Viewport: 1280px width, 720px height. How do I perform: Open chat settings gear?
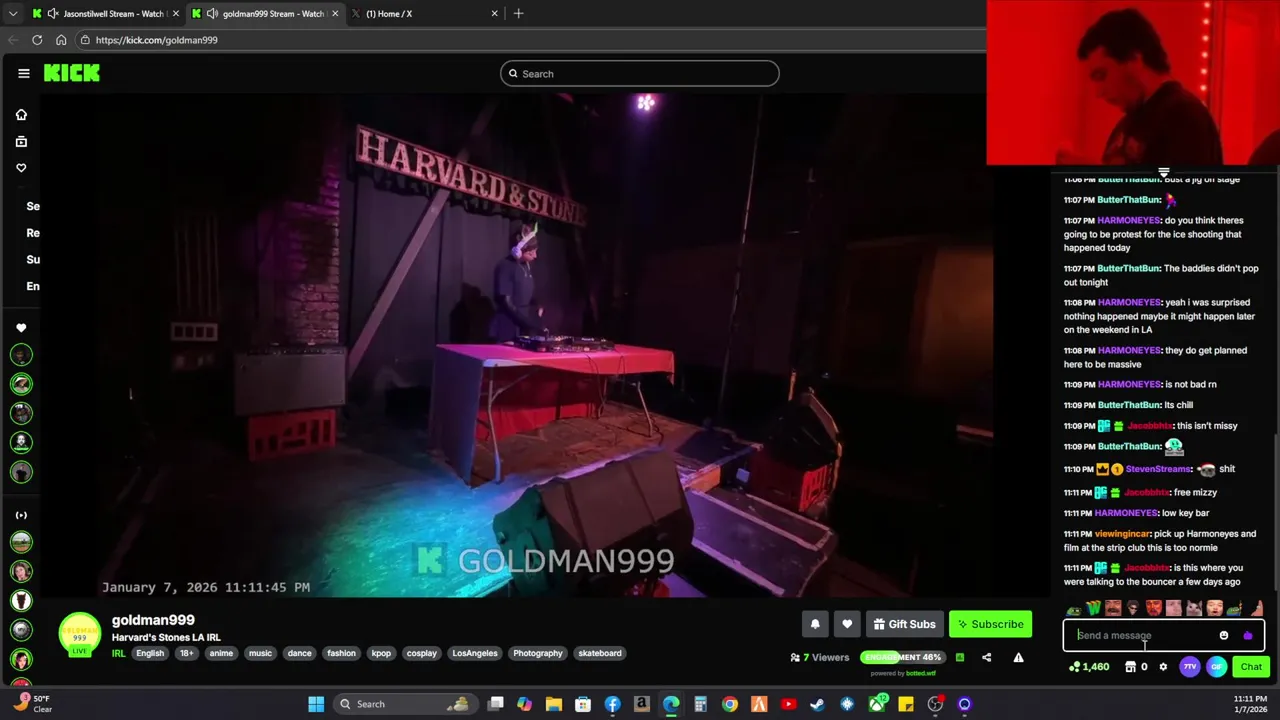(1163, 667)
